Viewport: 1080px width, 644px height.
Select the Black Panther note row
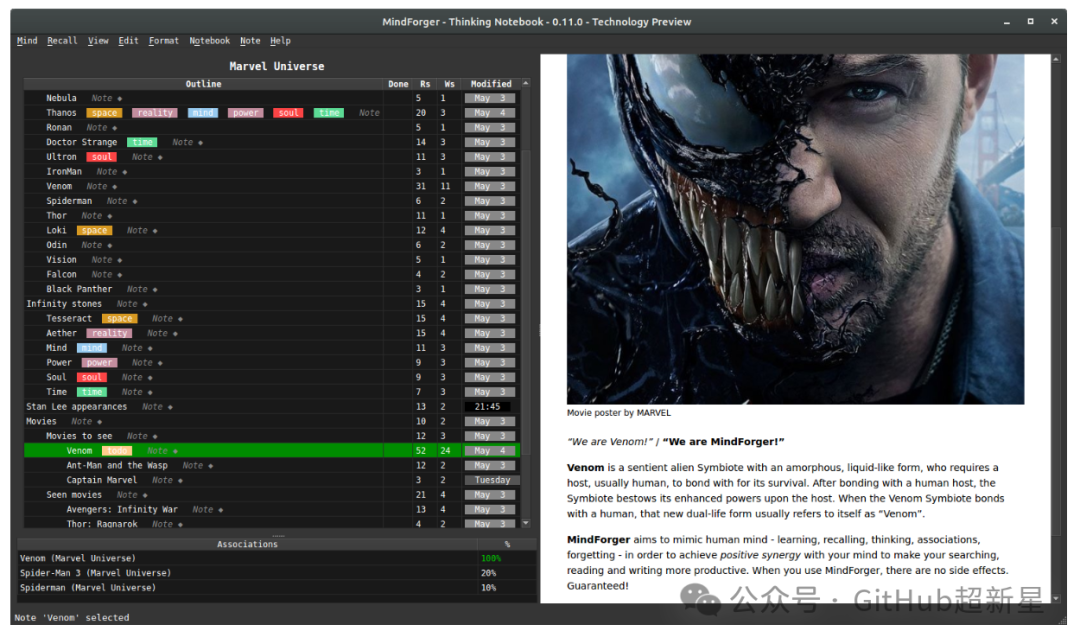click(272, 289)
